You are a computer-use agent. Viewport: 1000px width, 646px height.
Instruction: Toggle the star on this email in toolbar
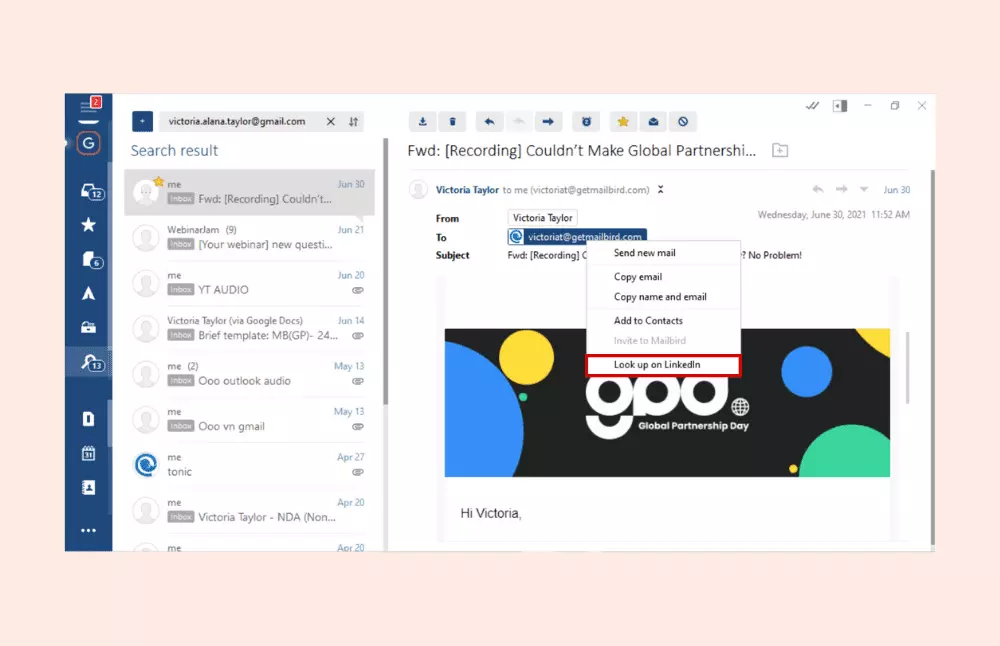tap(623, 121)
